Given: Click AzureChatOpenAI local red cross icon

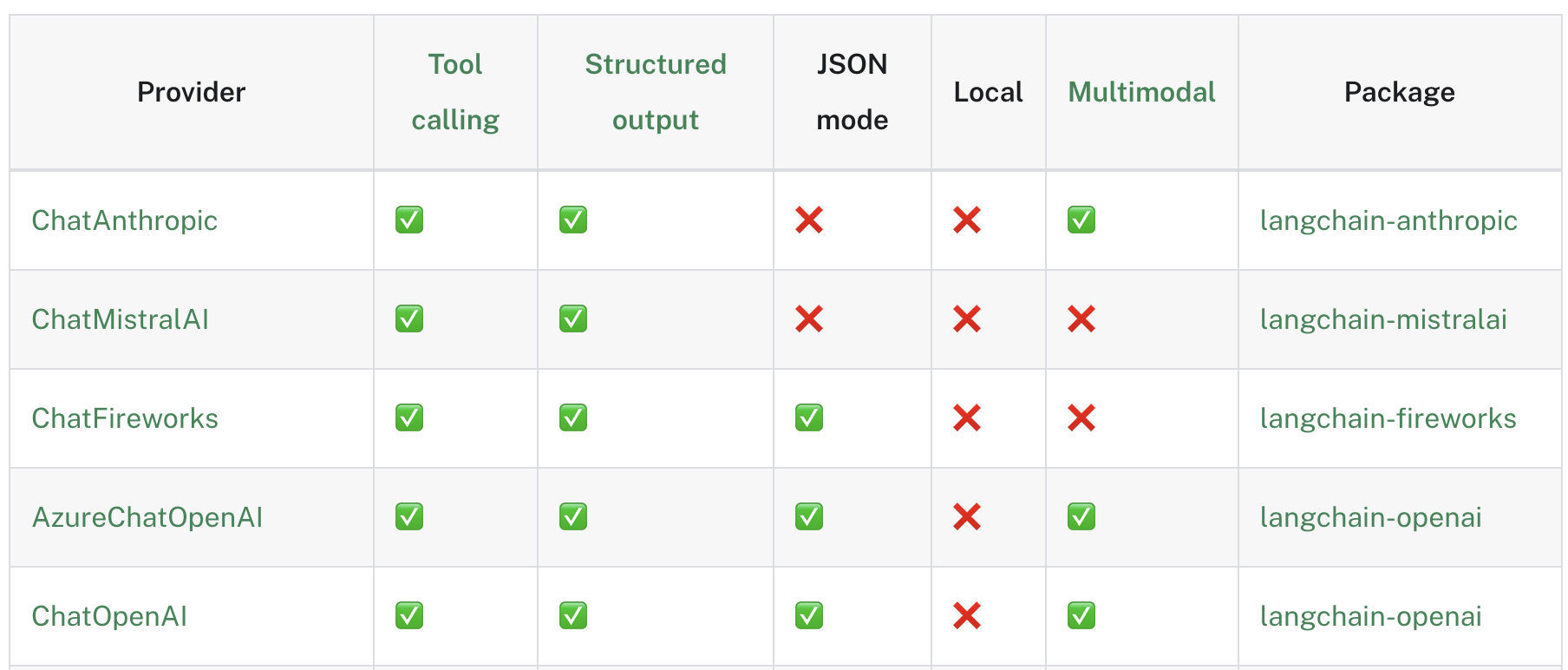Looking at the screenshot, I should 967,516.
